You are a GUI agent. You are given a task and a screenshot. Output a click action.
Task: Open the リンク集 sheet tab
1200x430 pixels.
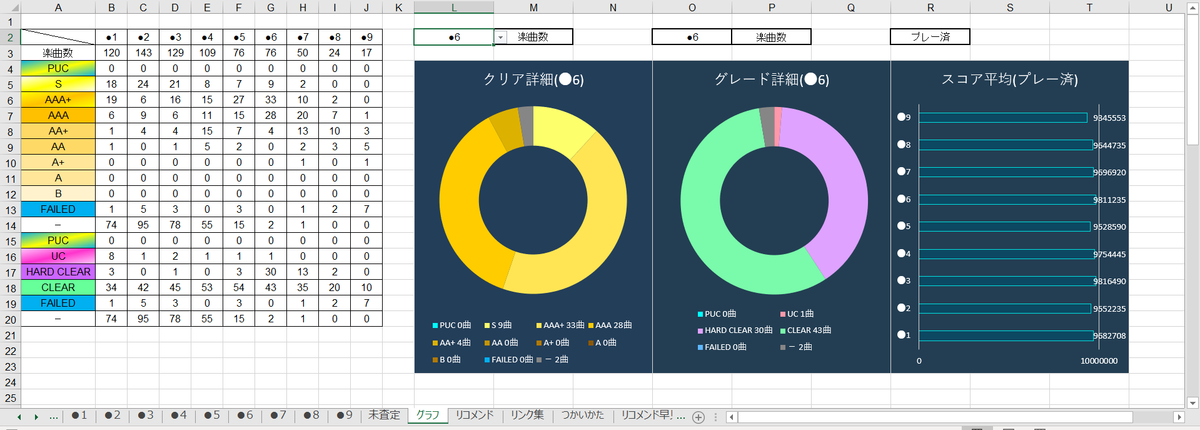(x=526, y=416)
